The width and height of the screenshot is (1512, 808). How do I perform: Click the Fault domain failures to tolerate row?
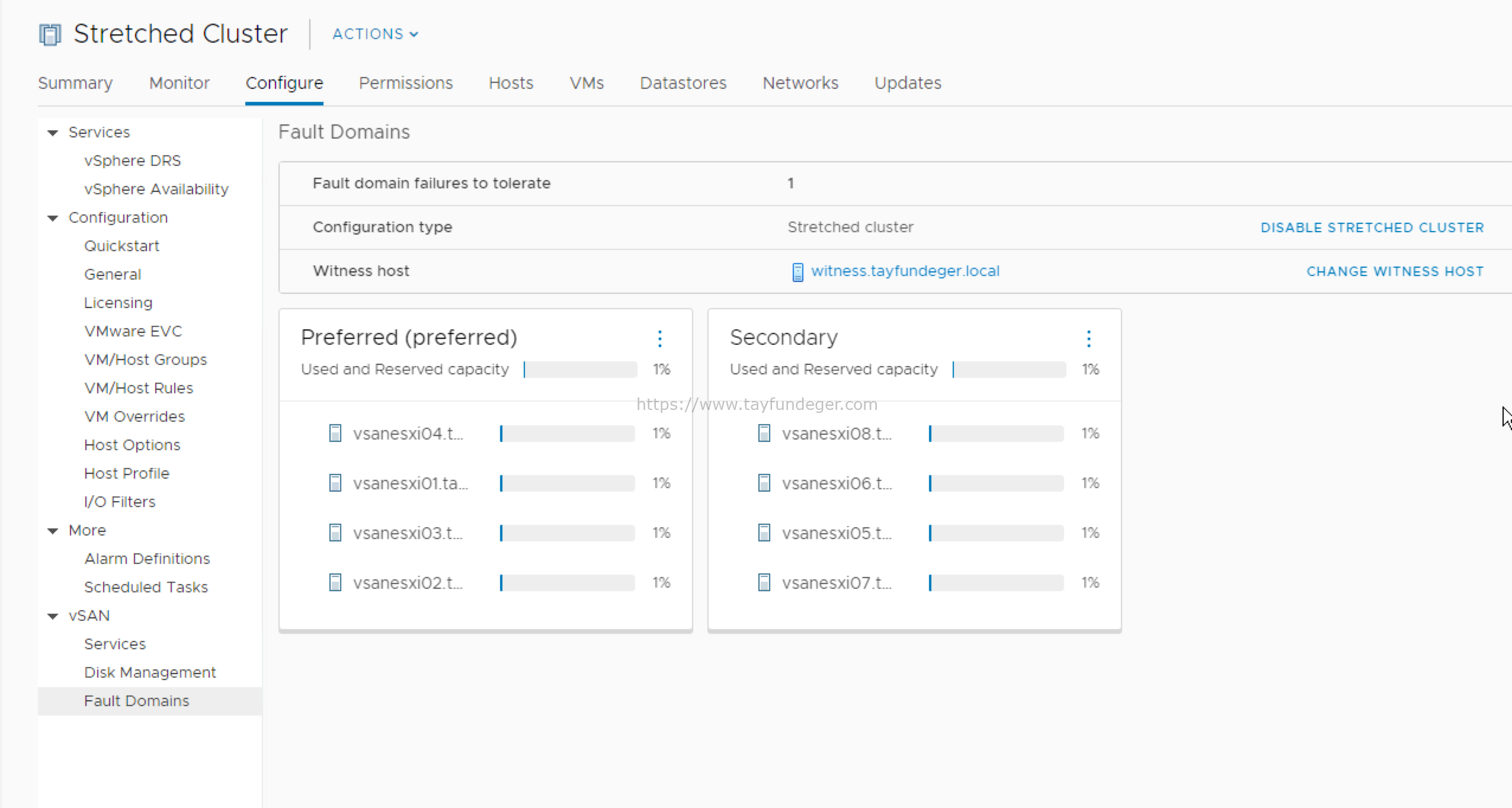(896, 184)
